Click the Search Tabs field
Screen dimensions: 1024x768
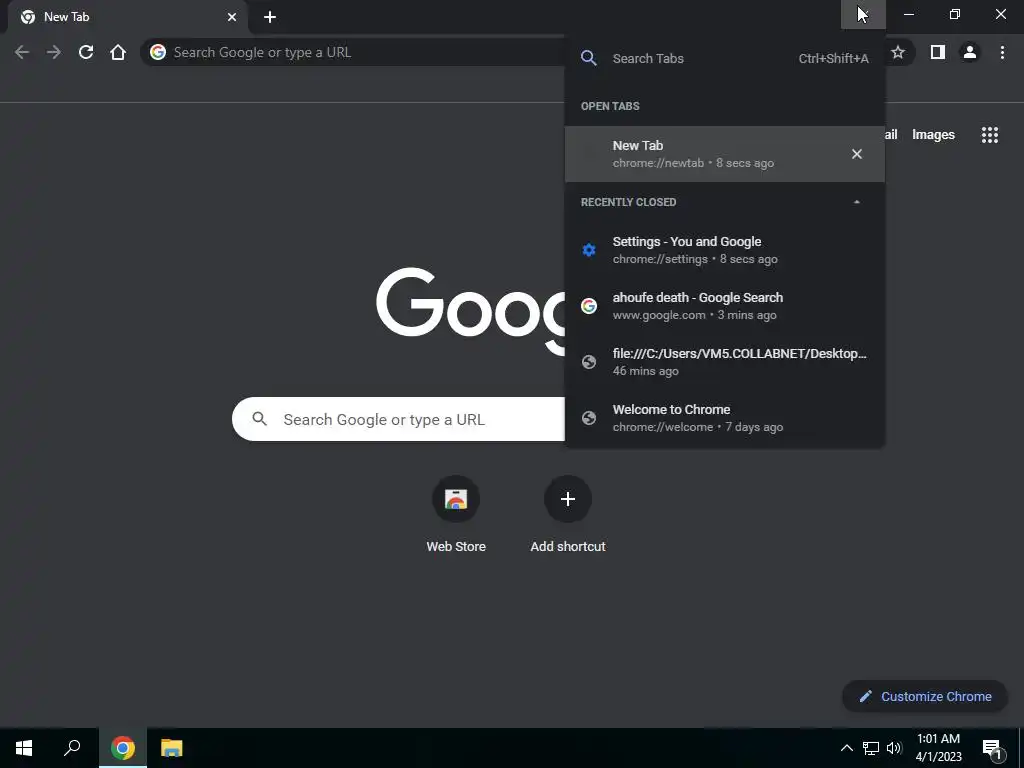point(725,58)
